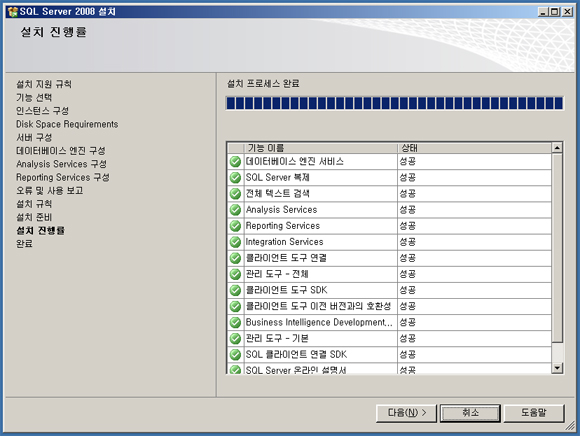Click the success icon beside 관리 도구 - 기본
The width and height of the screenshot is (580, 436).
coord(235,339)
